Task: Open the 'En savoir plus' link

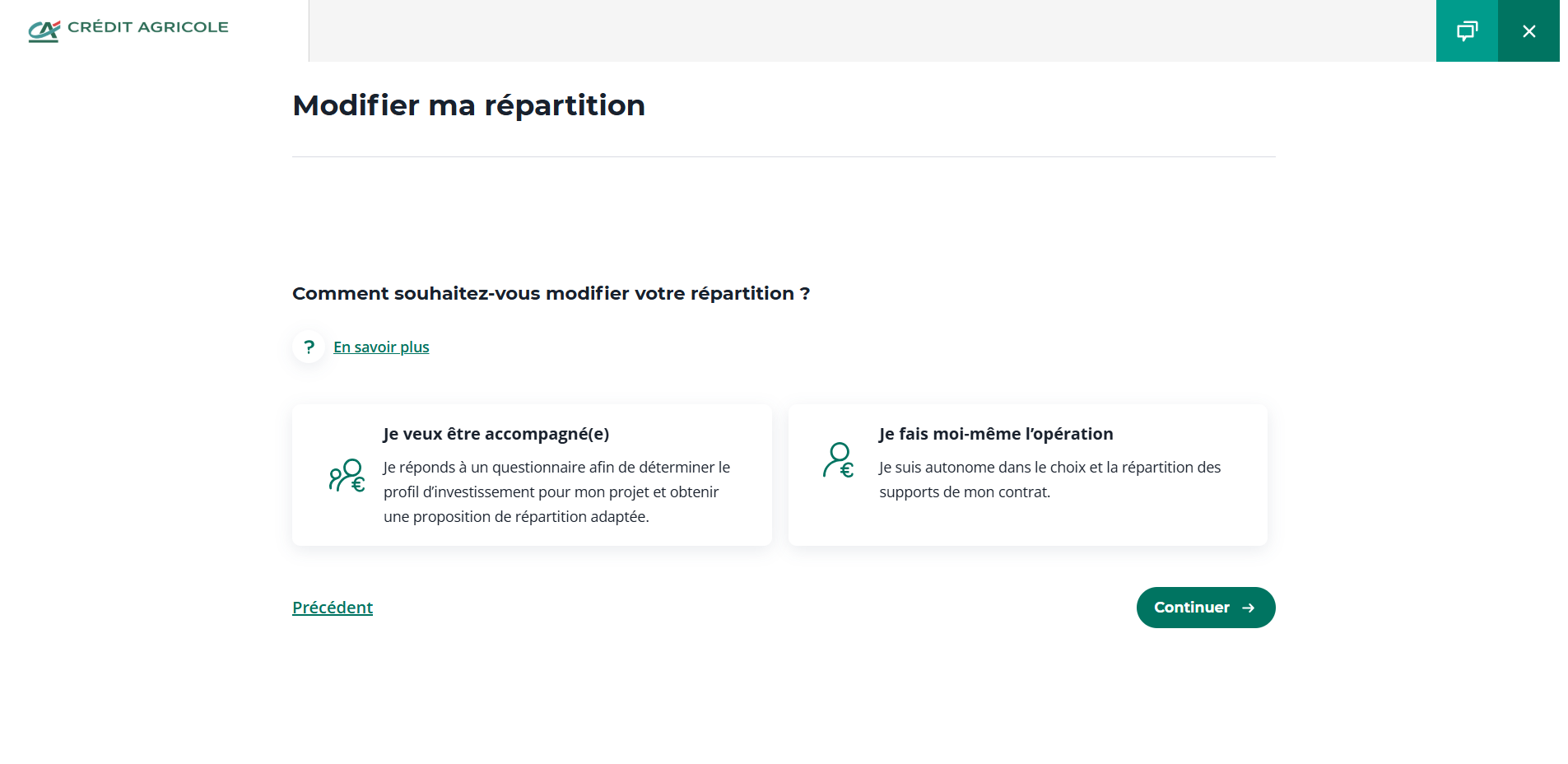Action: (381, 347)
